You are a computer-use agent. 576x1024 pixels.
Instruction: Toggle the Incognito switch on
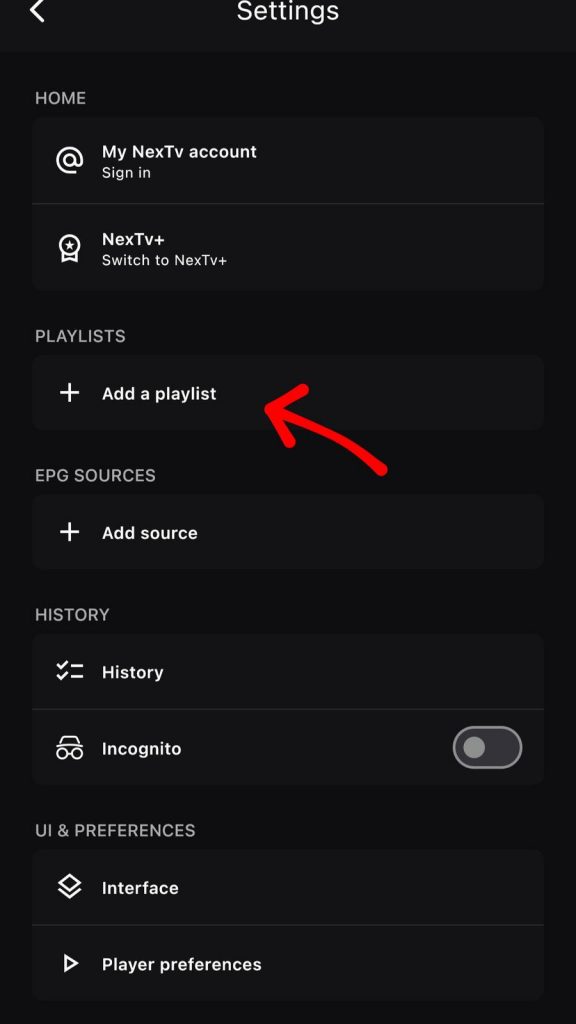tap(487, 747)
